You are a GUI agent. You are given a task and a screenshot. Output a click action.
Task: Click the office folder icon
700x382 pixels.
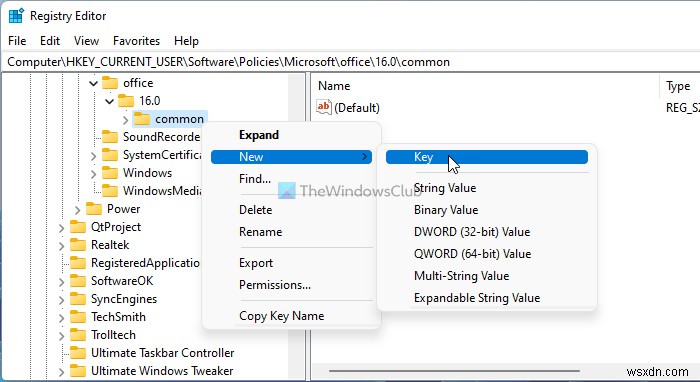point(110,83)
